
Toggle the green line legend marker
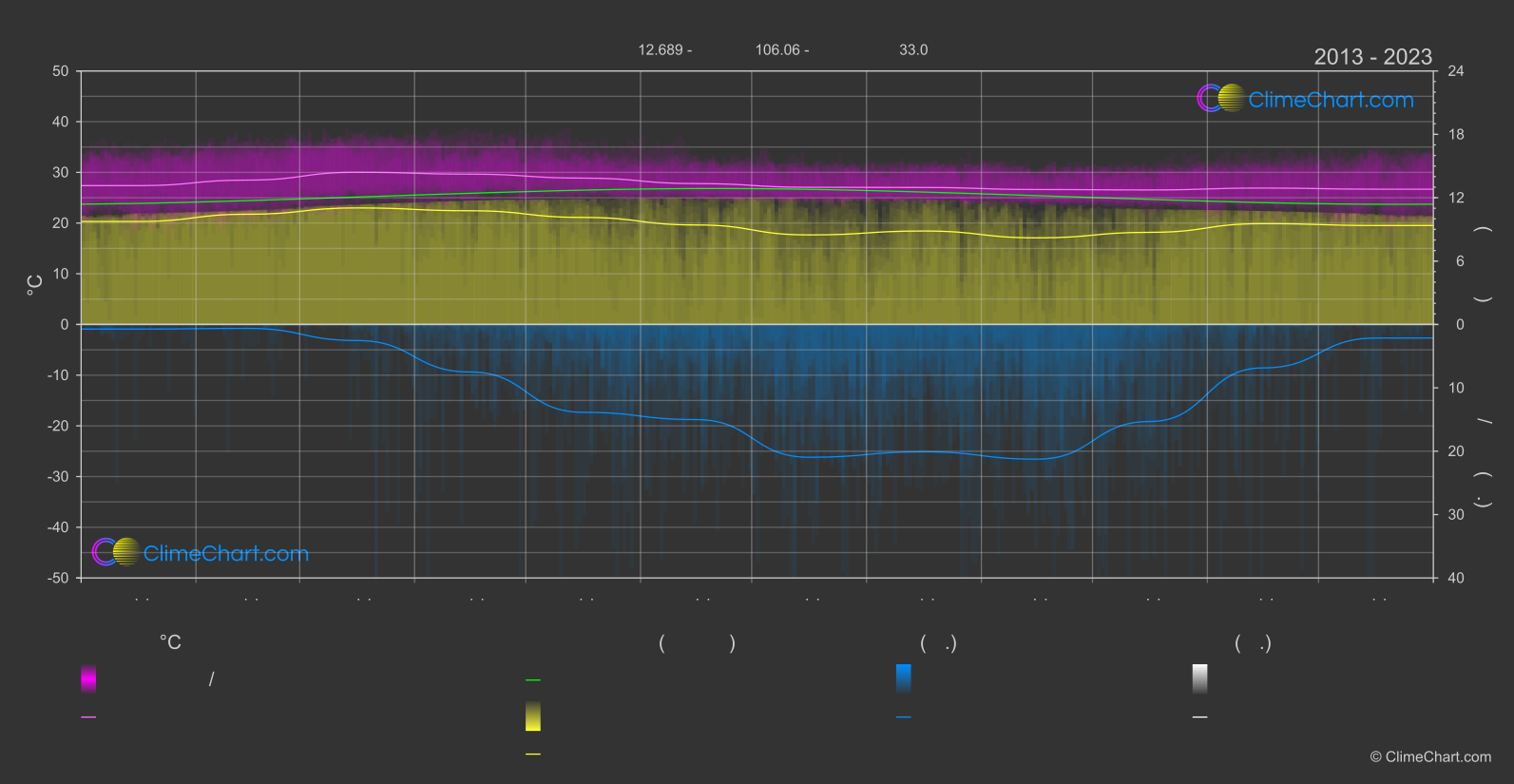pyautogui.click(x=533, y=680)
